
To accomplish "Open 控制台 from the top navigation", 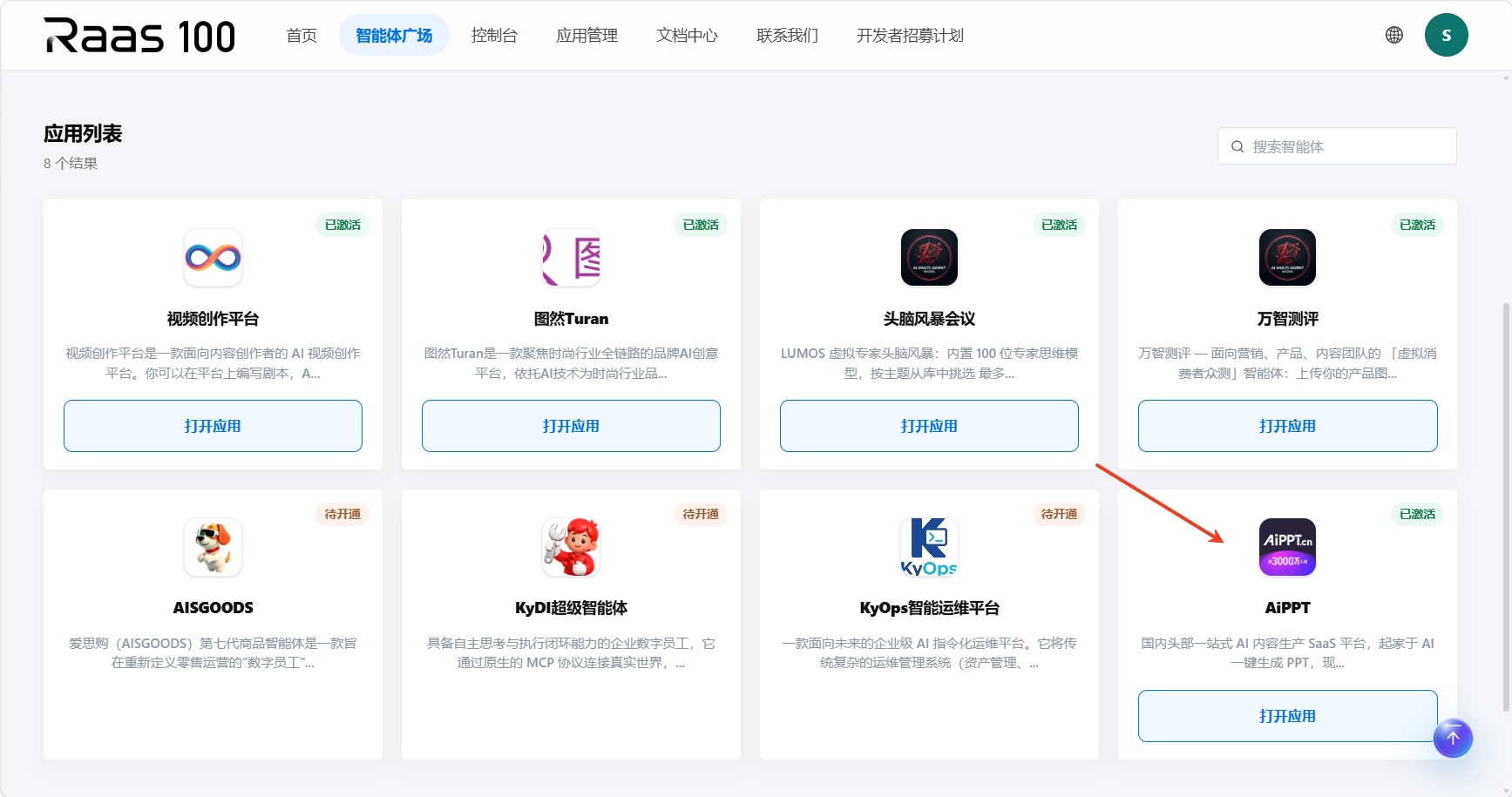I will click(494, 36).
